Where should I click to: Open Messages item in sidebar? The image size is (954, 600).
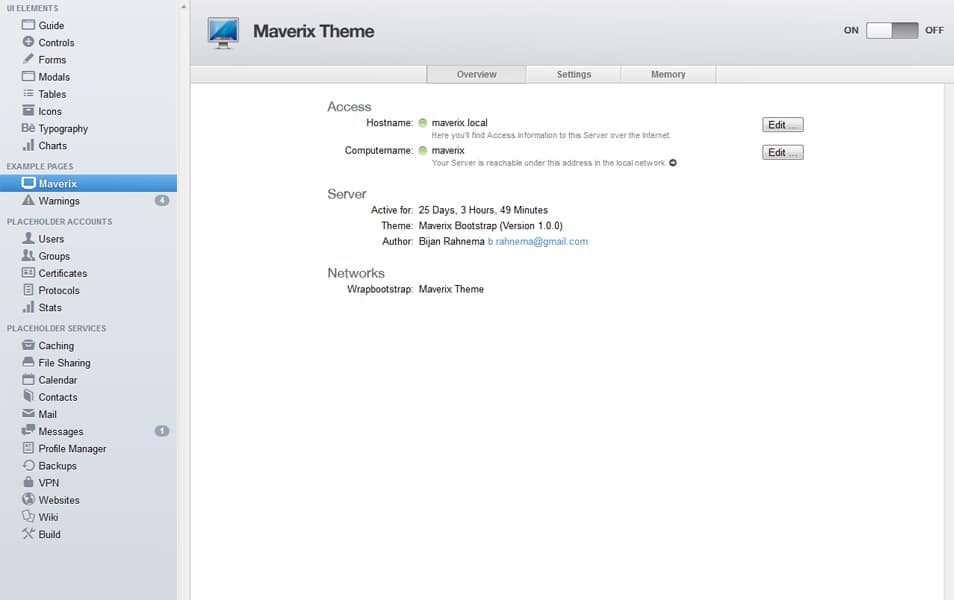tap(61, 432)
